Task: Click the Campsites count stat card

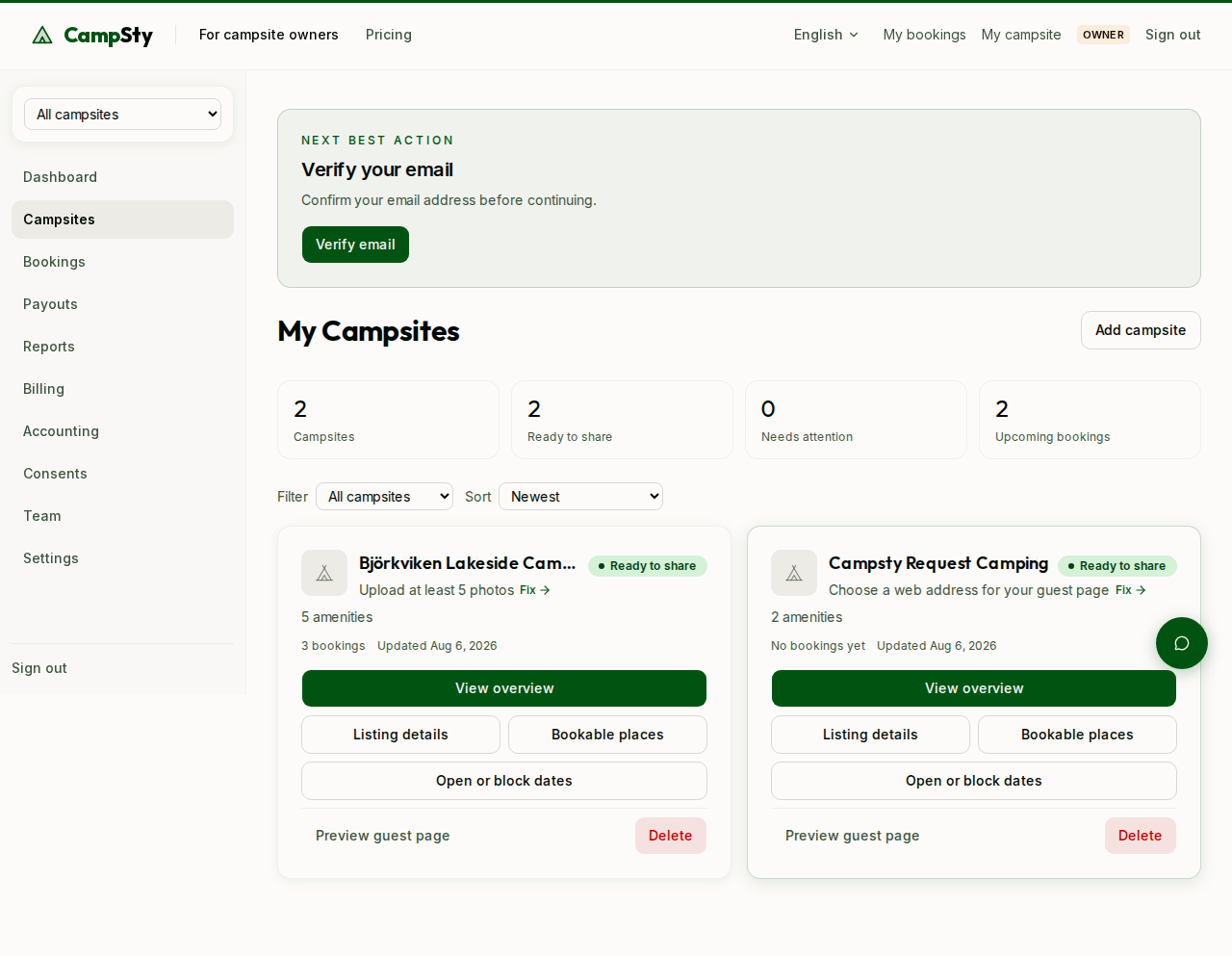Action: tap(388, 420)
